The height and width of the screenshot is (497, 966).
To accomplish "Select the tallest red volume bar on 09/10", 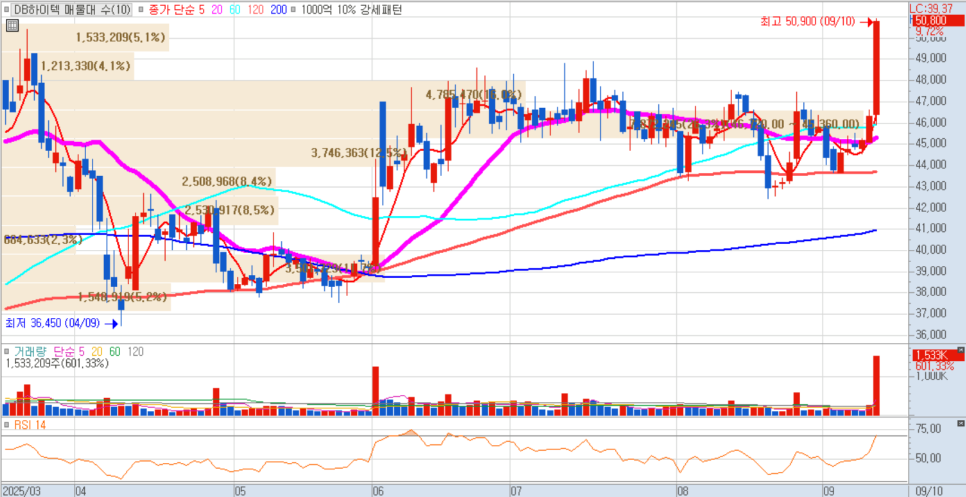I will [876, 386].
